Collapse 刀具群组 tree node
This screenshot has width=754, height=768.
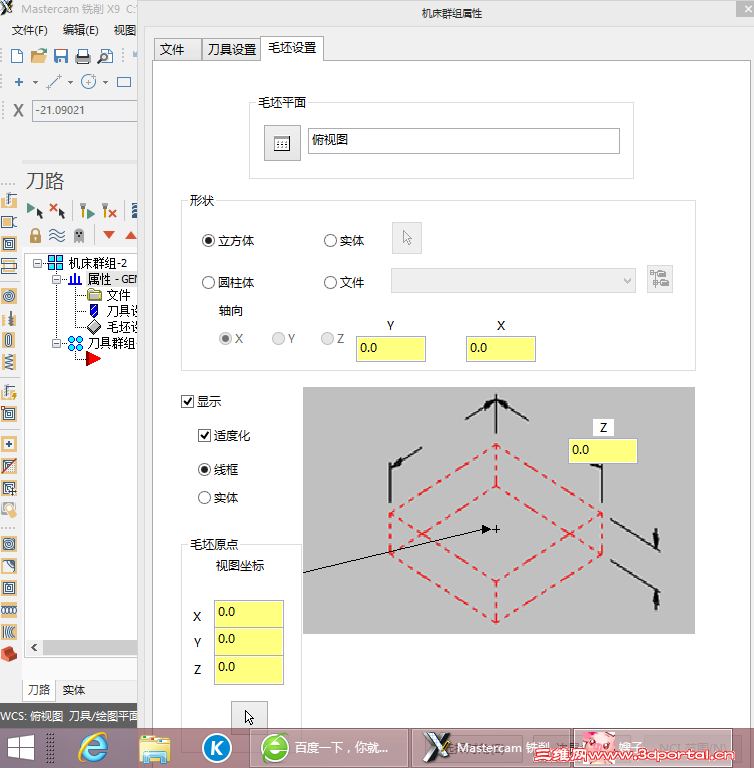[x=56, y=343]
